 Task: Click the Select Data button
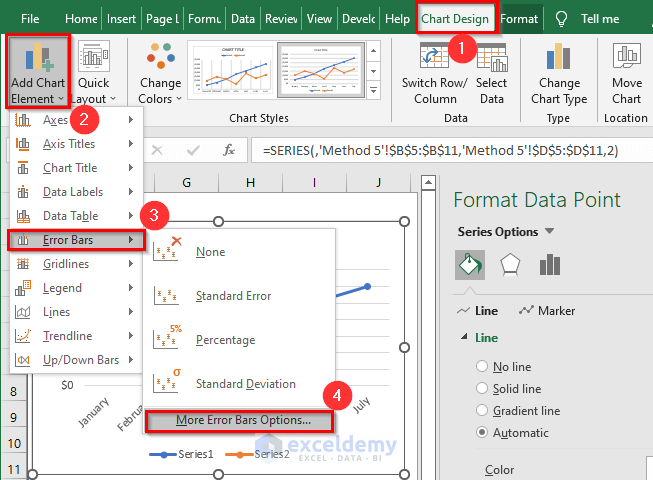click(491, 72)
